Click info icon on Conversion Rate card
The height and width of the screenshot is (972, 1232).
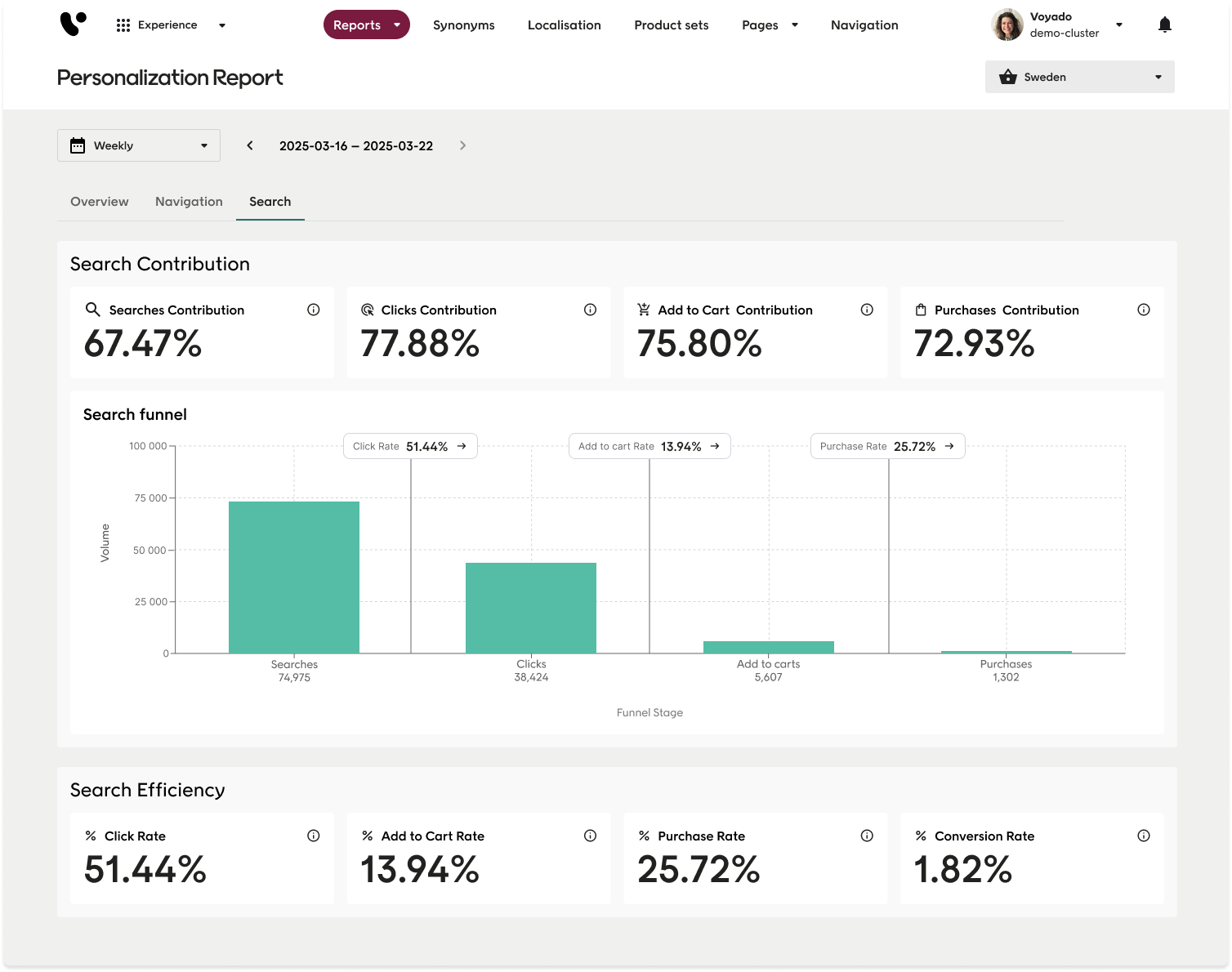pyautogui.click(x=1143, y=836)
